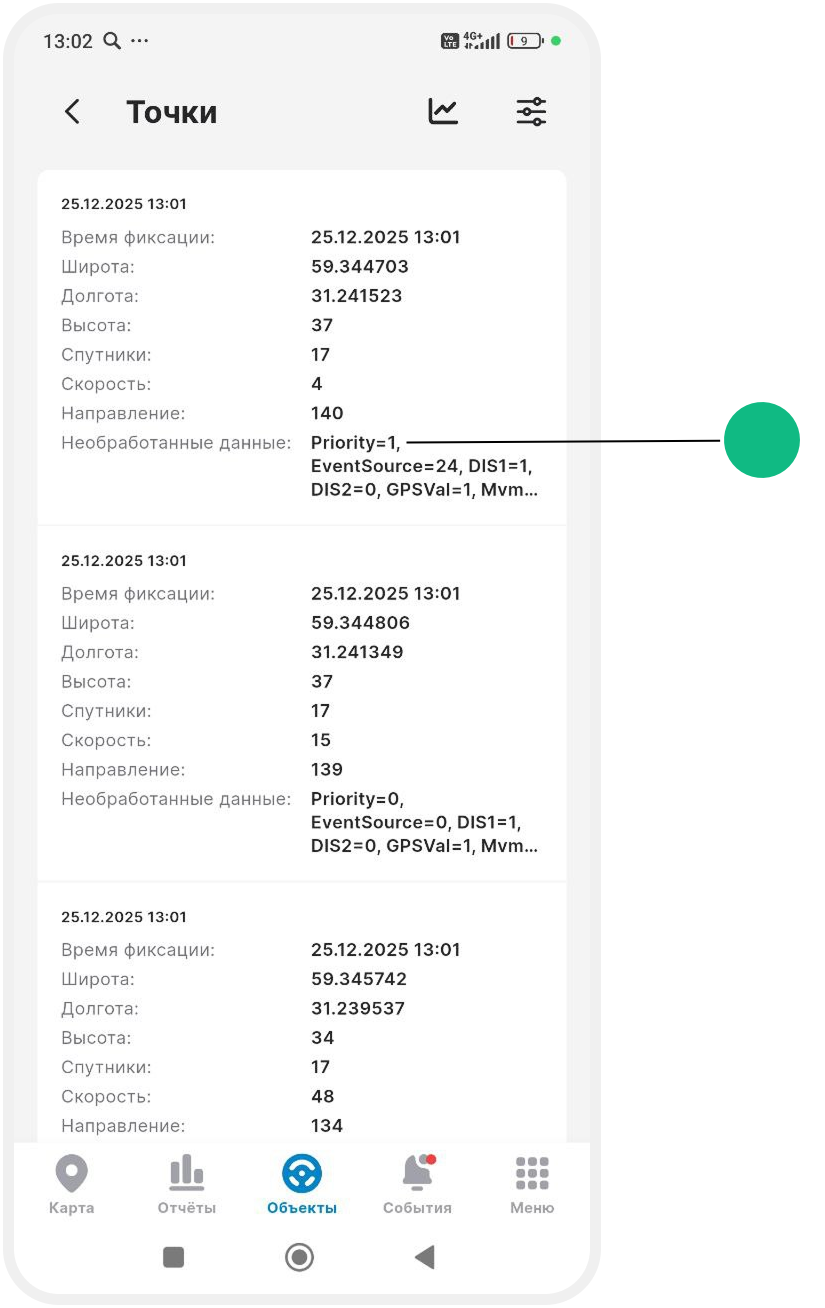Tap the red unread badge on События bell

(429, 1161)
